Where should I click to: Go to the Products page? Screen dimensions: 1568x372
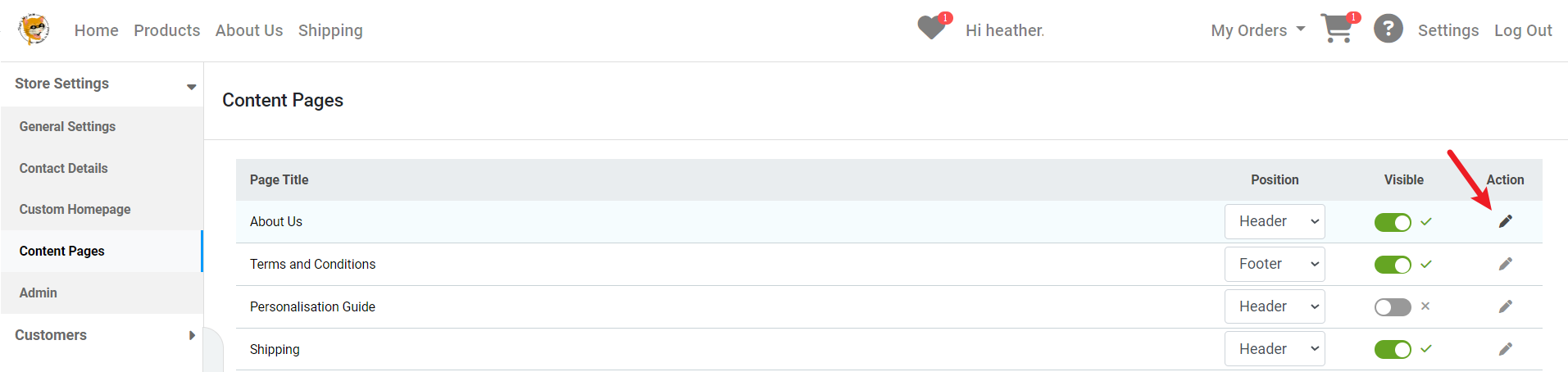[167, 30]
